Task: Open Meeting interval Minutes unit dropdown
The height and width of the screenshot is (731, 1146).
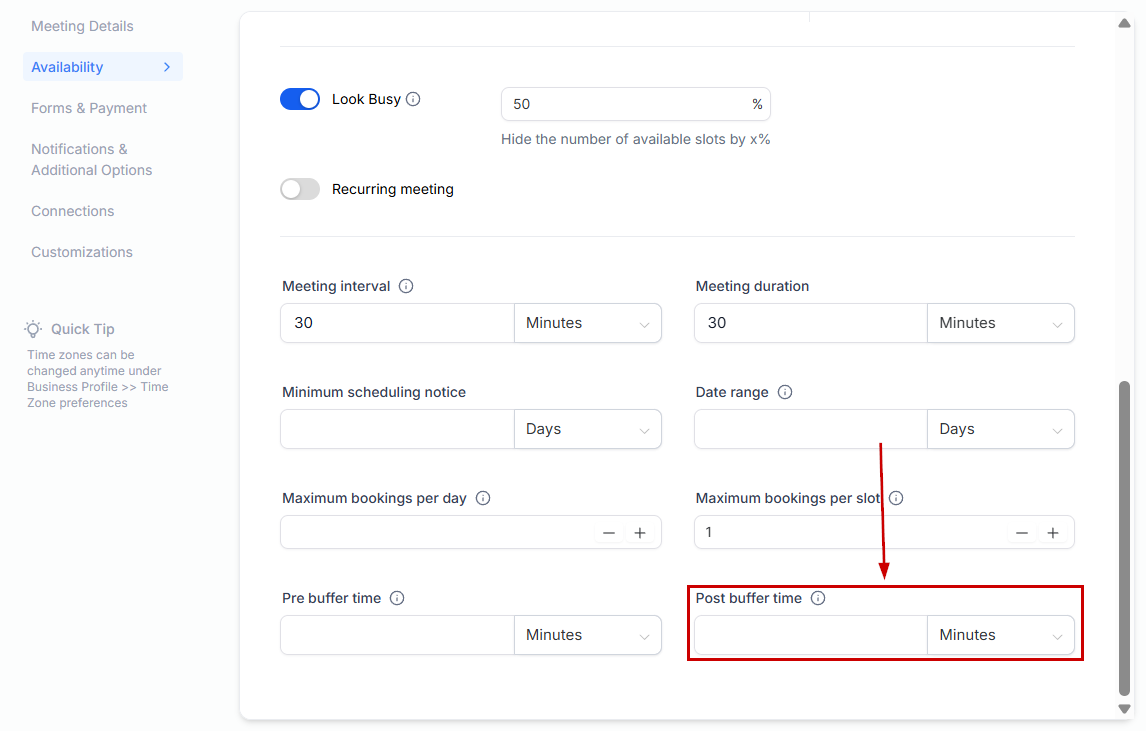Action: point(587,323)
